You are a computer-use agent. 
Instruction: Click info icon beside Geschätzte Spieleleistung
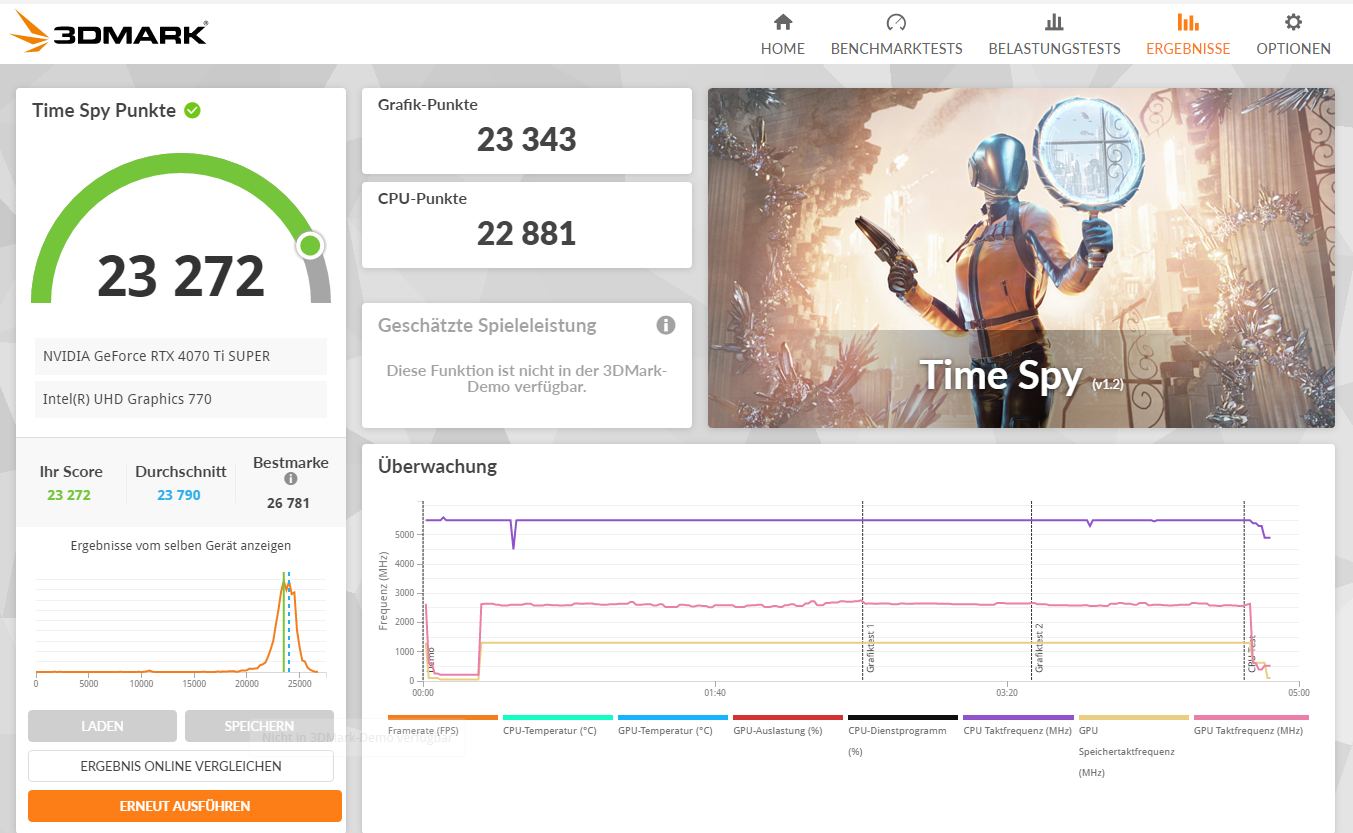pyautogui.click(x=666, y=325)
